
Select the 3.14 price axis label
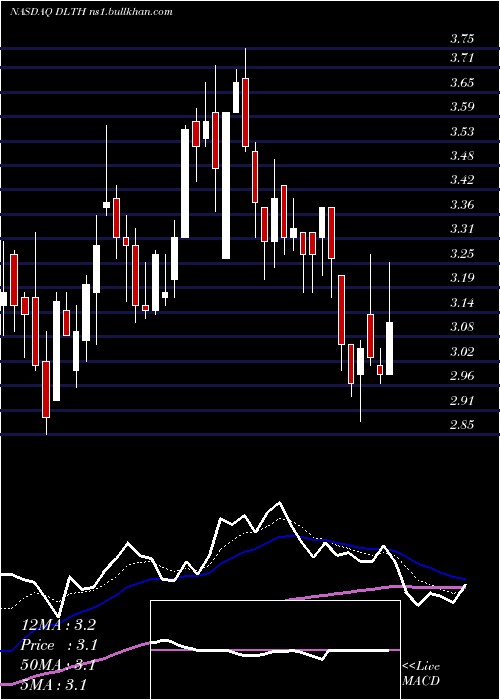pos(462,303)
